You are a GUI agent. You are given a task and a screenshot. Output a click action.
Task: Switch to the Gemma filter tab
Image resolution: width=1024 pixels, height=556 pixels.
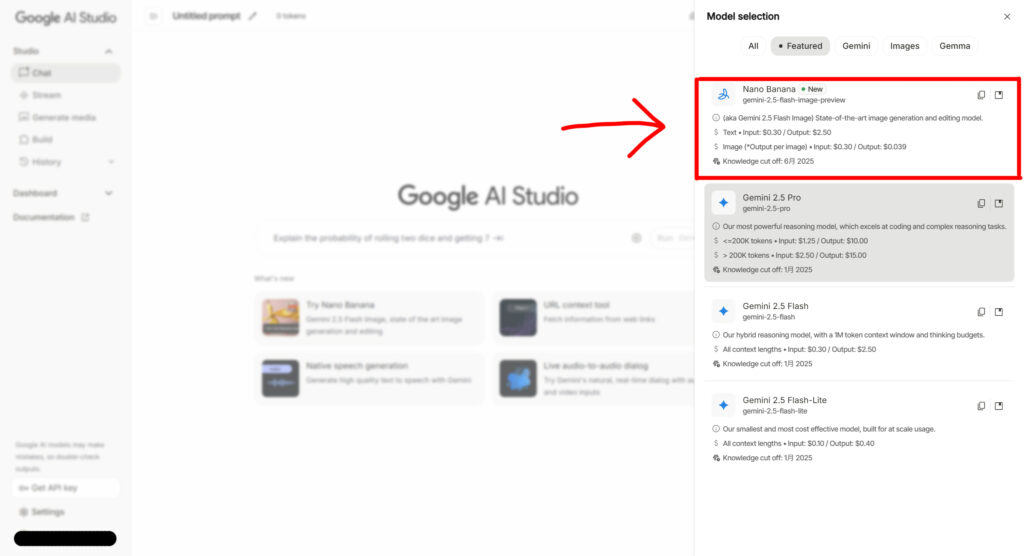(955, 46)
